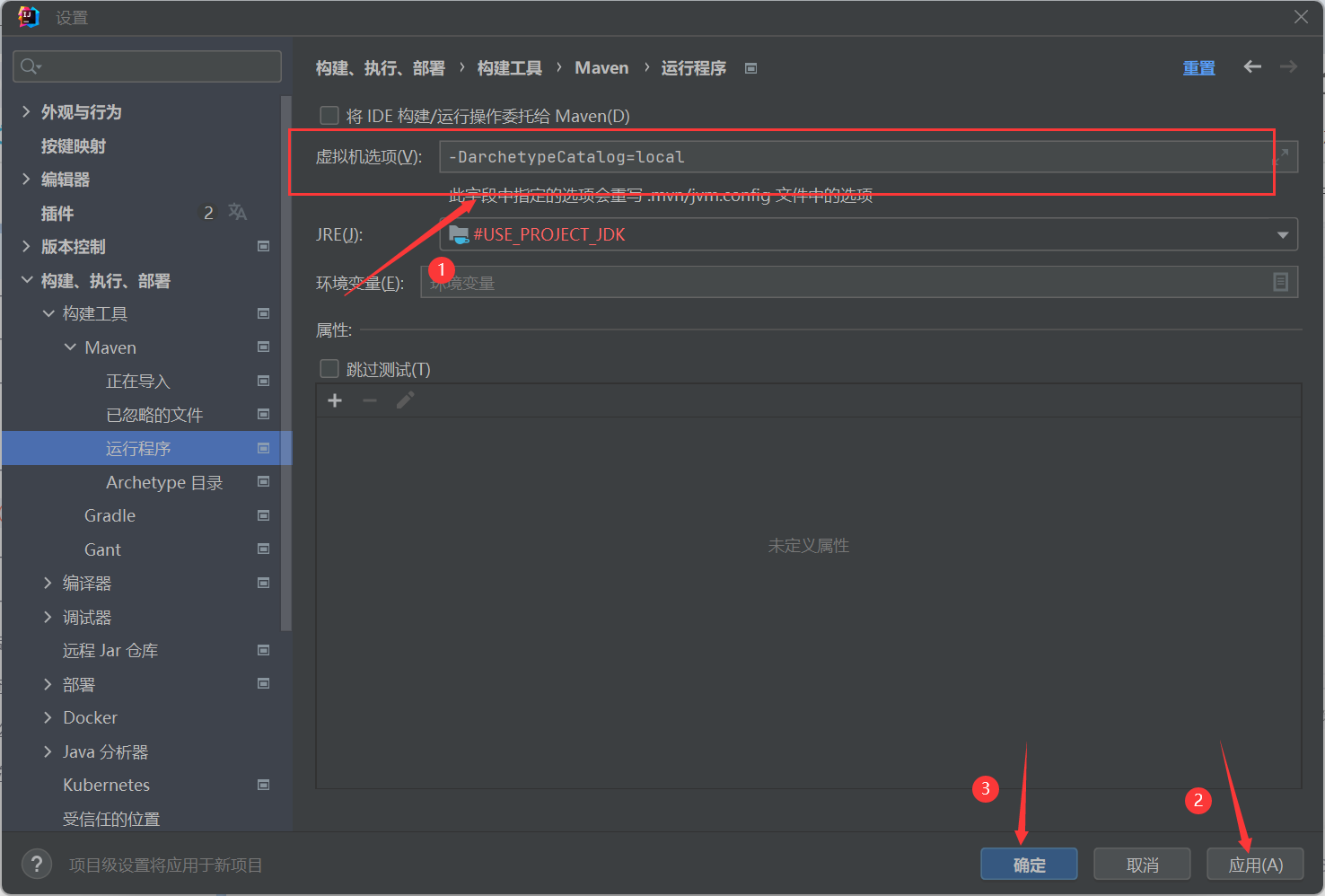Click the project-level icon beside Maven tree row
Viewport: 1325px width, 896px height.
264,347
